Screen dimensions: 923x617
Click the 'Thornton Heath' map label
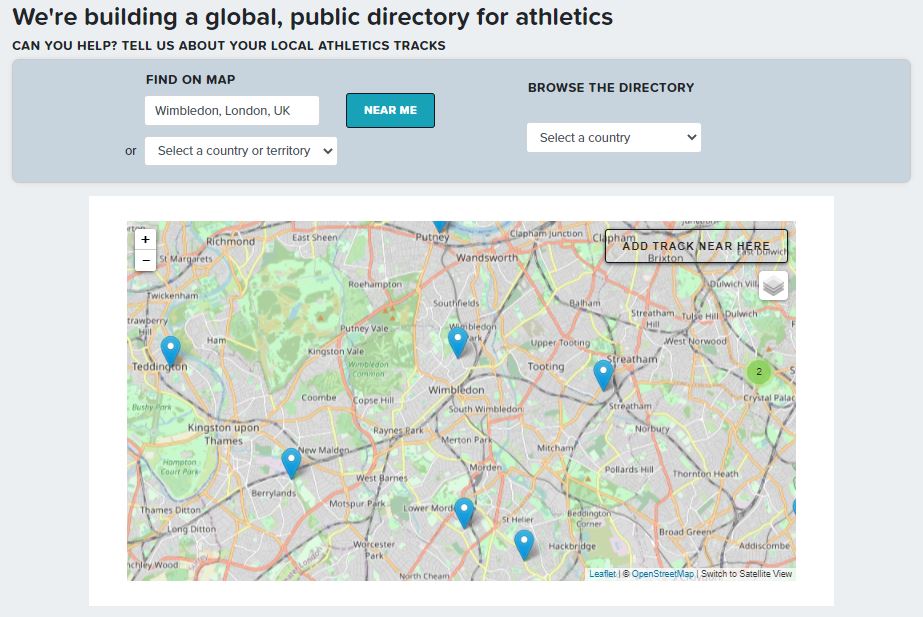pyautogui.click(x=705, y=474)
